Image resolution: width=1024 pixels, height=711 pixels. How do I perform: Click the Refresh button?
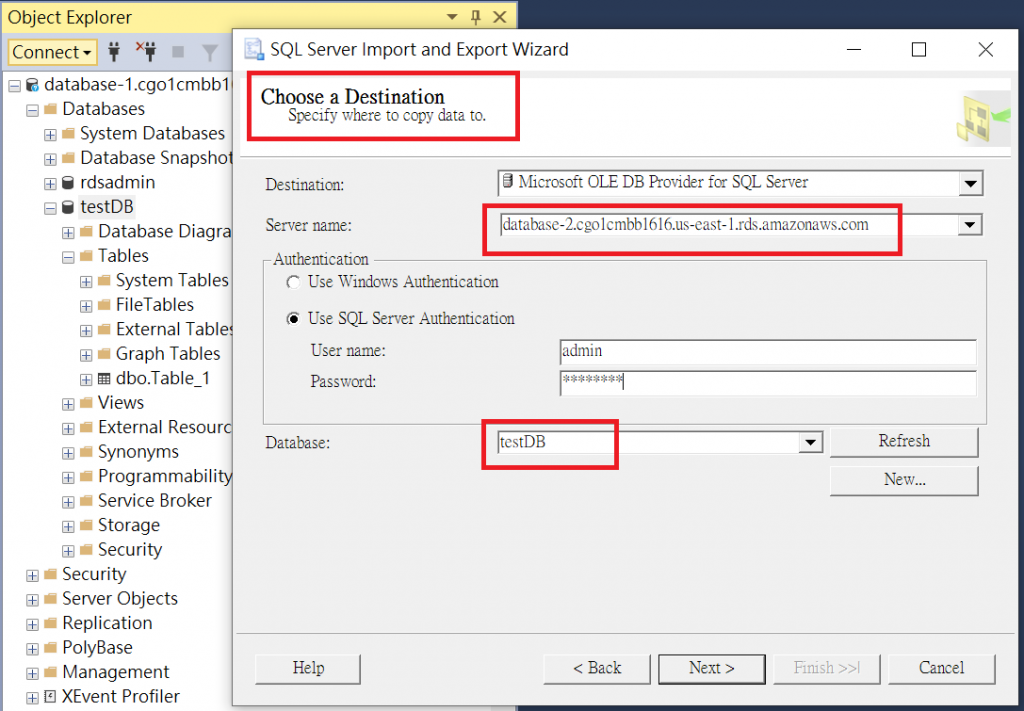[904, 442]
